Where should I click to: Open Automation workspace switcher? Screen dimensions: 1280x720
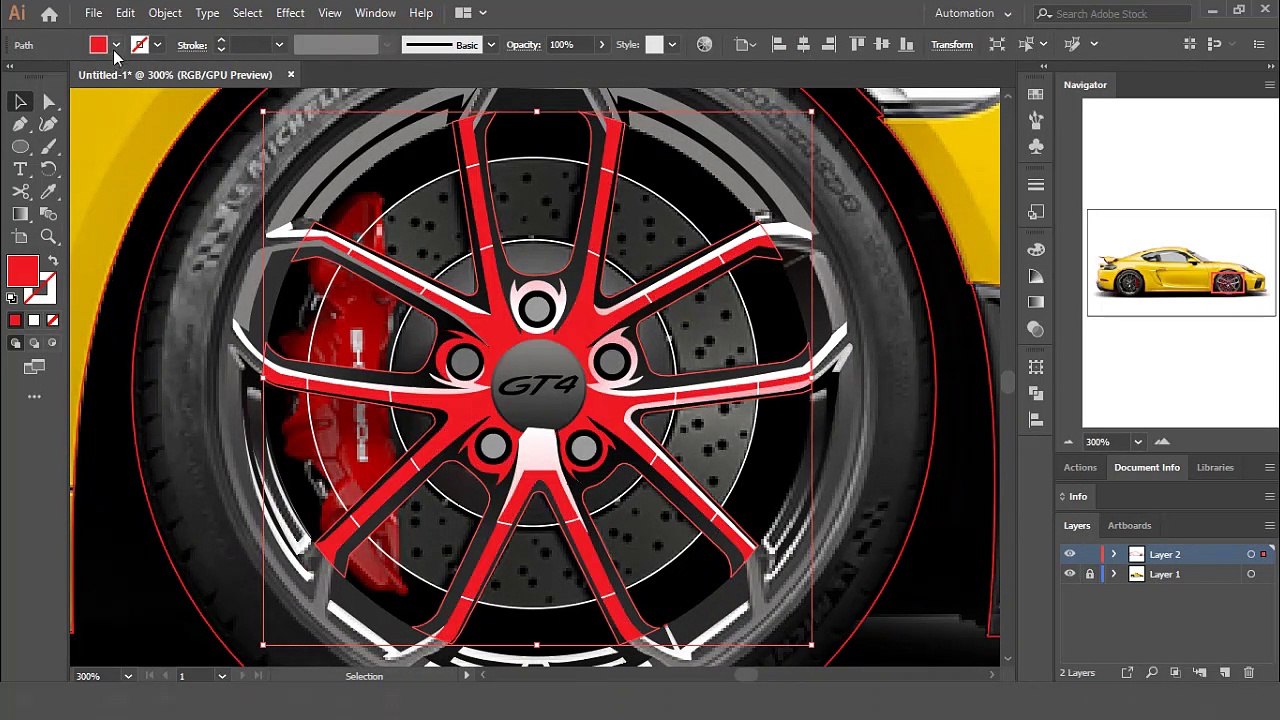pos(973,13)
